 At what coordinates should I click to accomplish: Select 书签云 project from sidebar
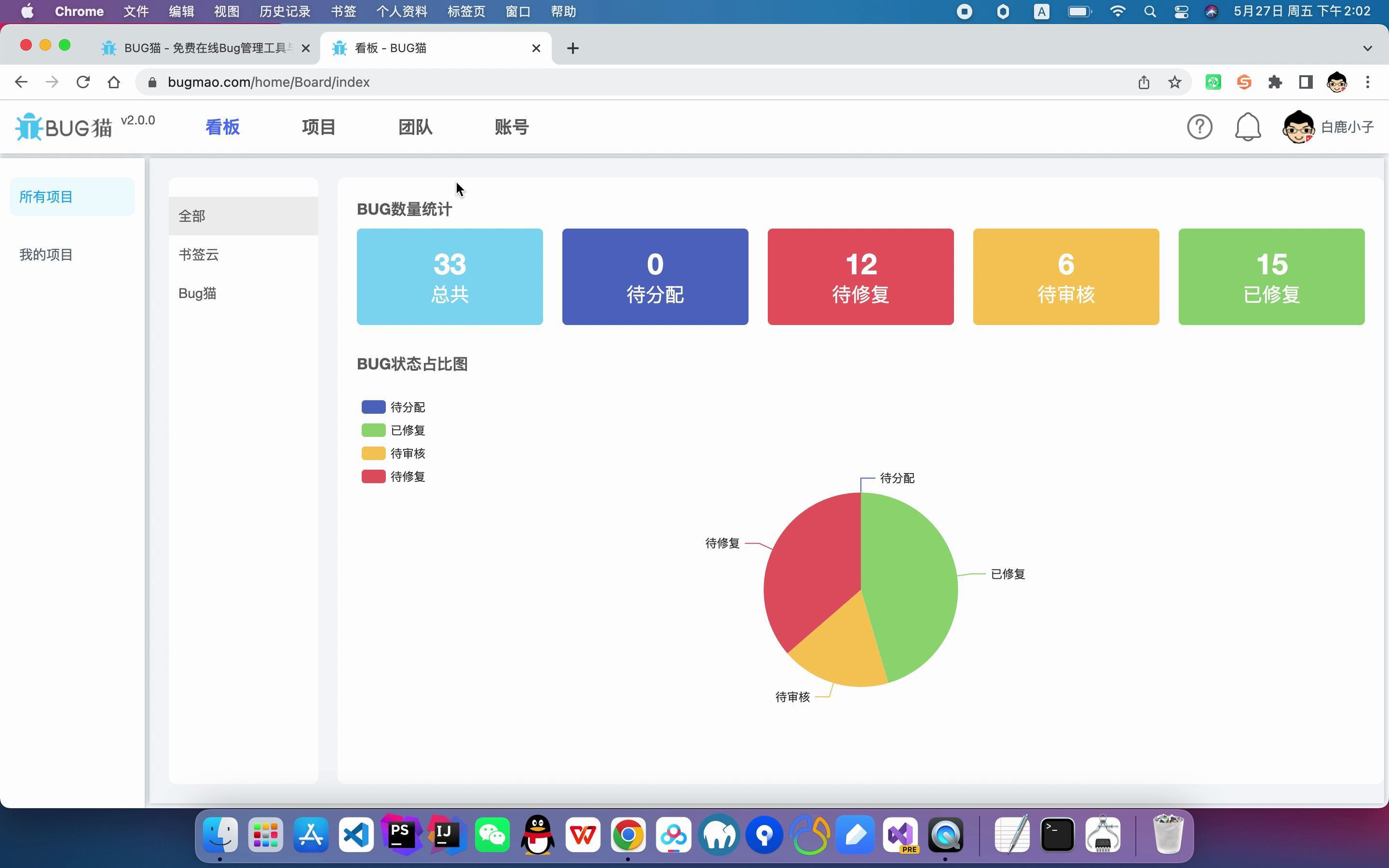click(198, 254)
